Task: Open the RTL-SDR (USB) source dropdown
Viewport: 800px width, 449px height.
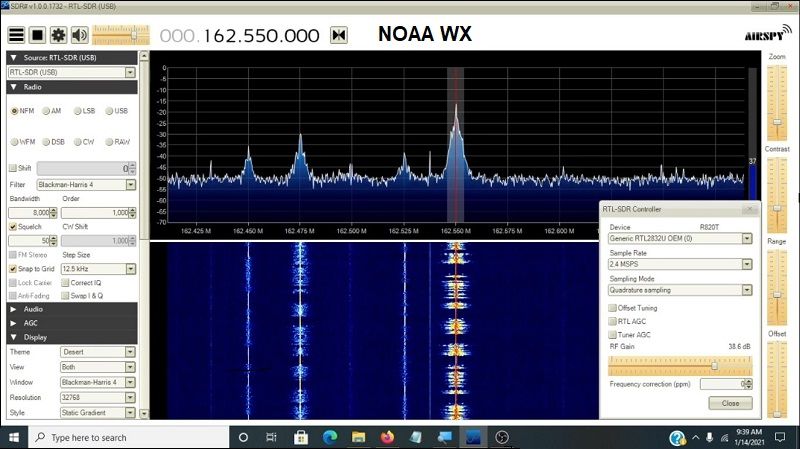Action: click(x=130, y=72)
